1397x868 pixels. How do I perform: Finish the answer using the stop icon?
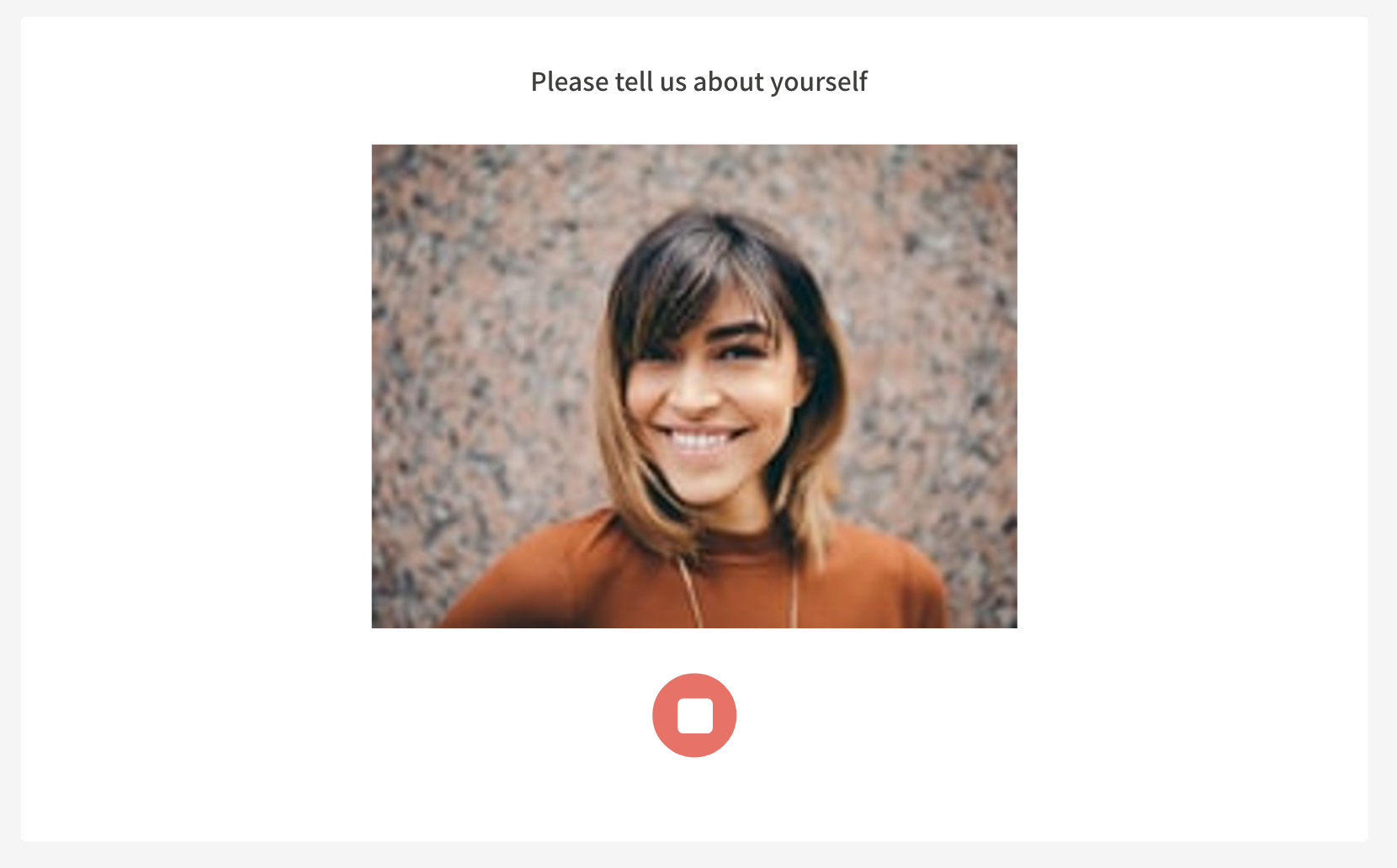pos(695,716)
